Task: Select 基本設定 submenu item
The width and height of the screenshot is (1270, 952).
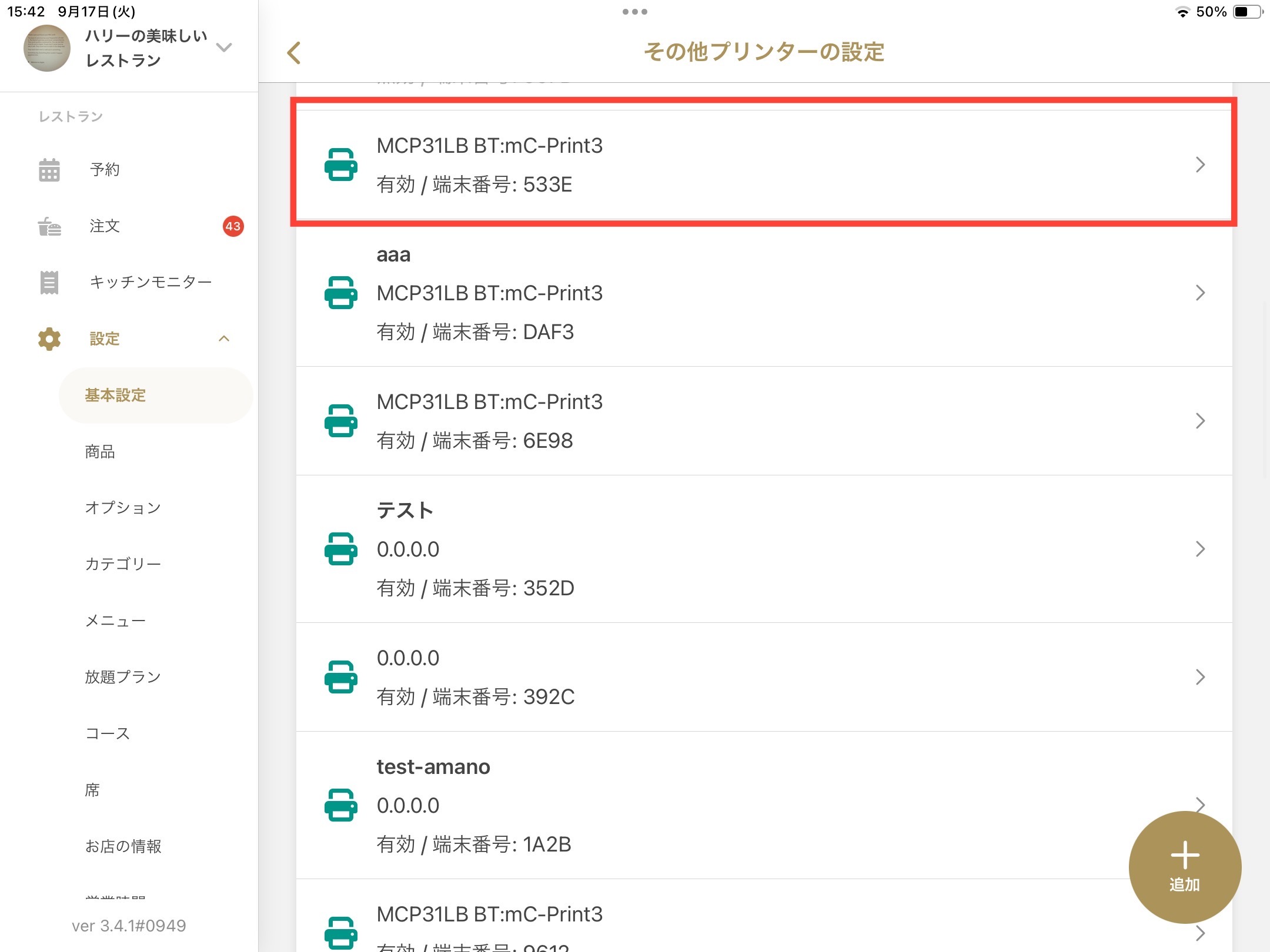Action: point(156,395)
